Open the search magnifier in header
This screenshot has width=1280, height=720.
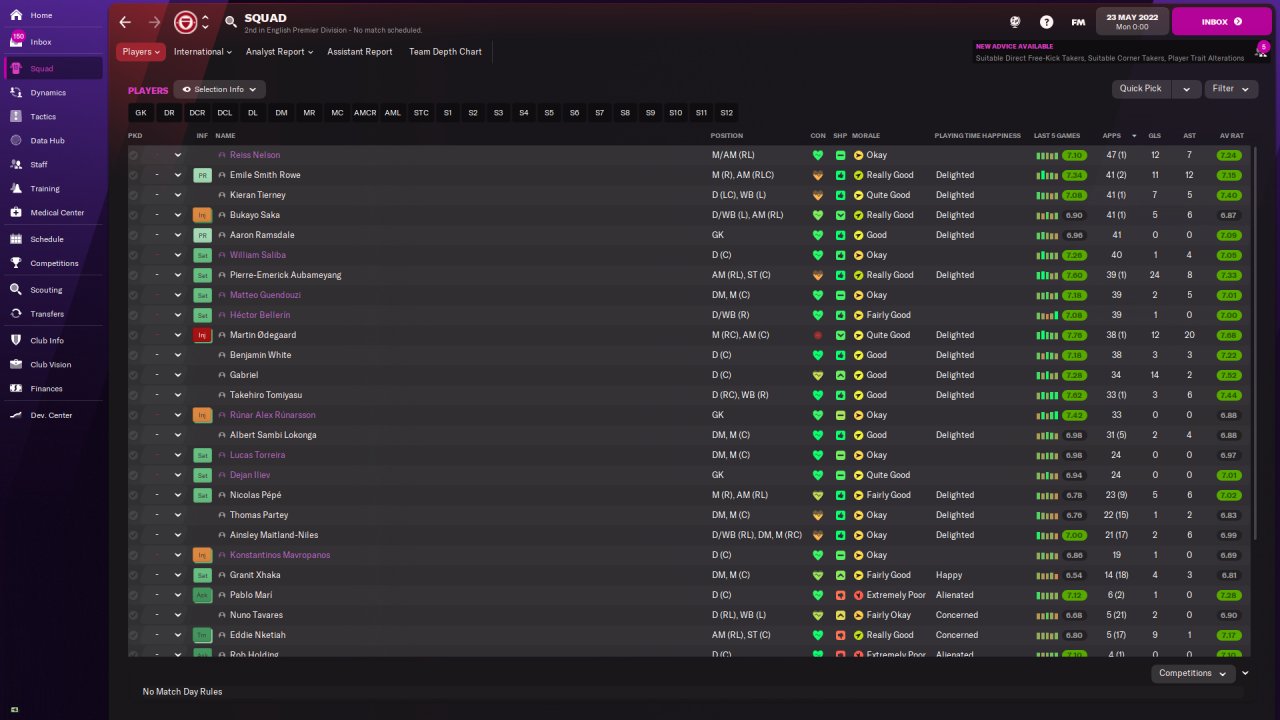[x=231, y=21]
